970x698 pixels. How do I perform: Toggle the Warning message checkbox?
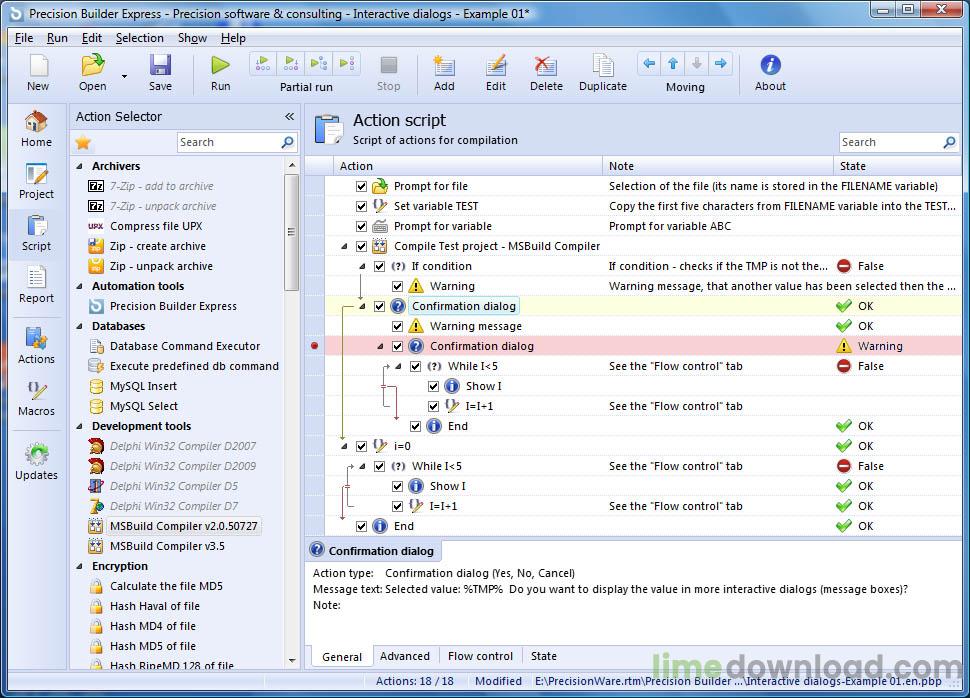click(x=397, y=326)
